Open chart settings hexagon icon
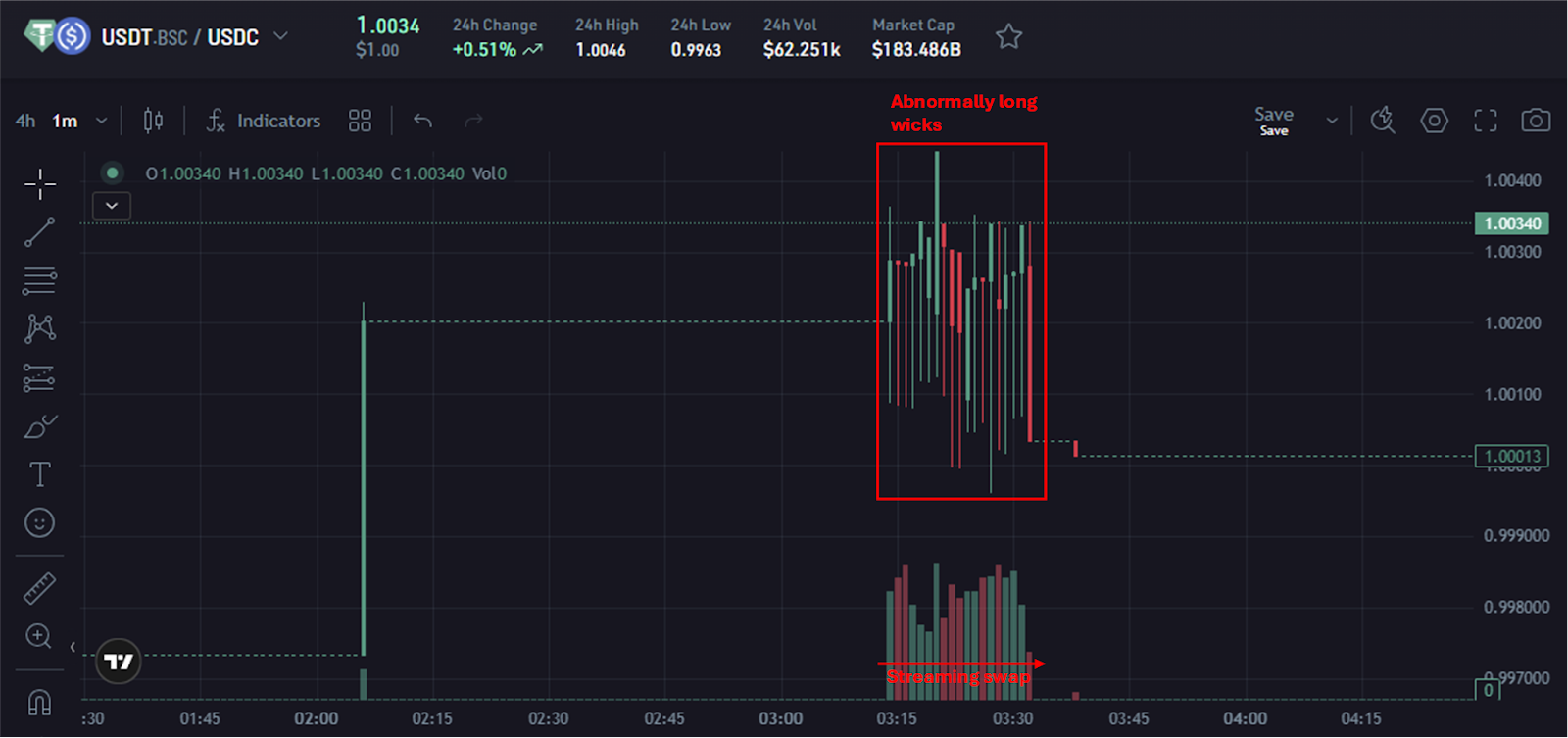Screen dimensions: 1568x738 [1434, 121]
